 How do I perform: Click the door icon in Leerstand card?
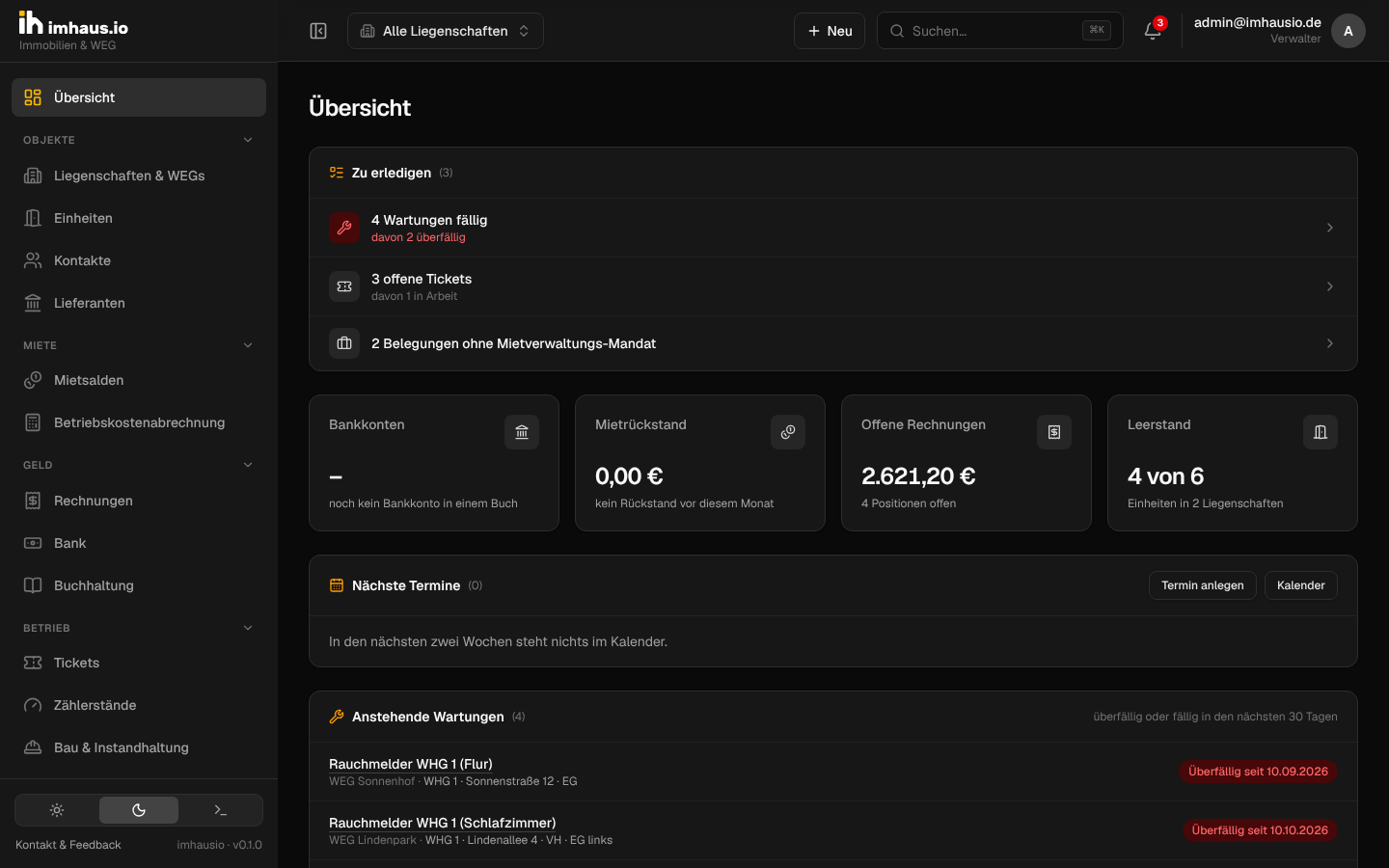1321,432
